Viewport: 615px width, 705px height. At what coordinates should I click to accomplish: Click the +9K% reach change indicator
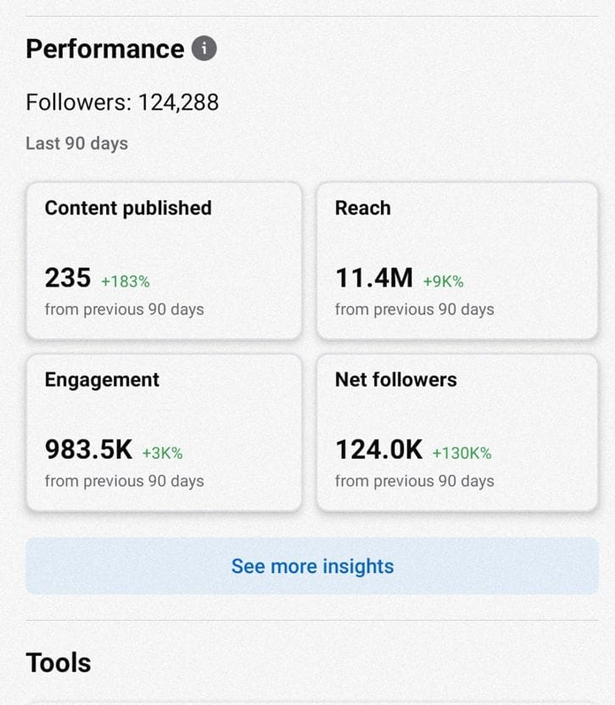443,281
